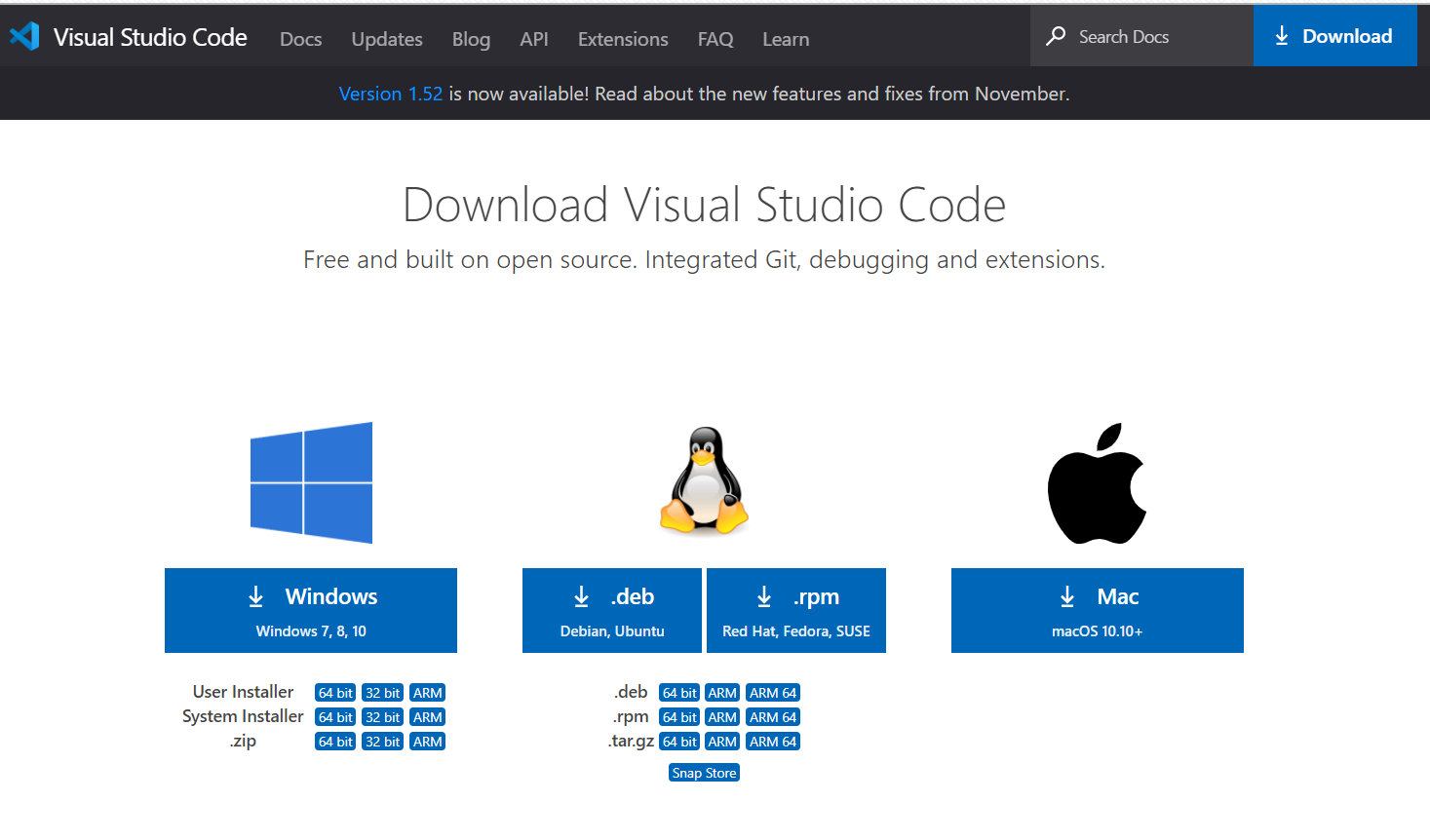Click the 'User Installer' label

(243, 692)
